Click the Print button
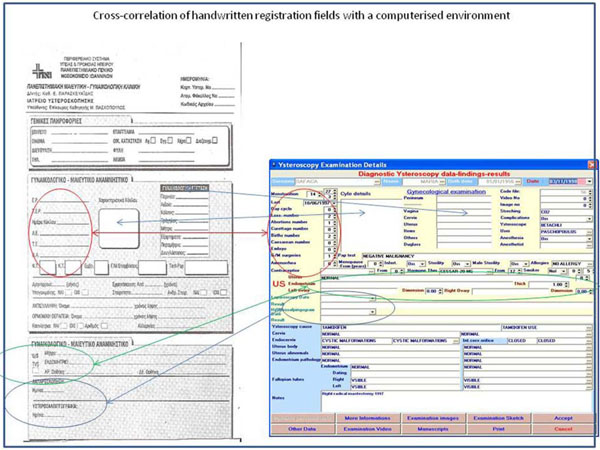This screenshot has width=600, height=450. 500,427
